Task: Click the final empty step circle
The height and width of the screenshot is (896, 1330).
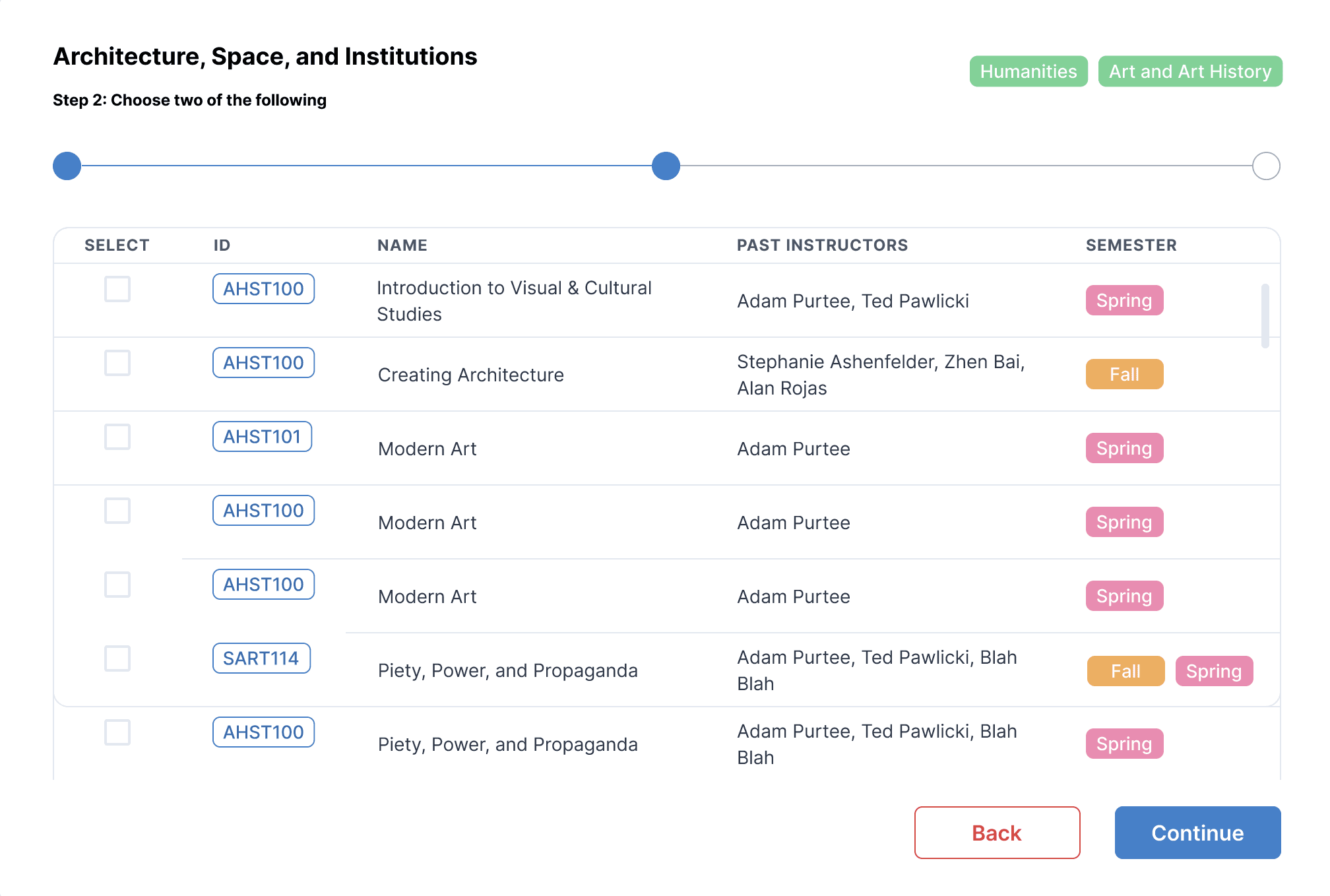Action: [1265, 166]
